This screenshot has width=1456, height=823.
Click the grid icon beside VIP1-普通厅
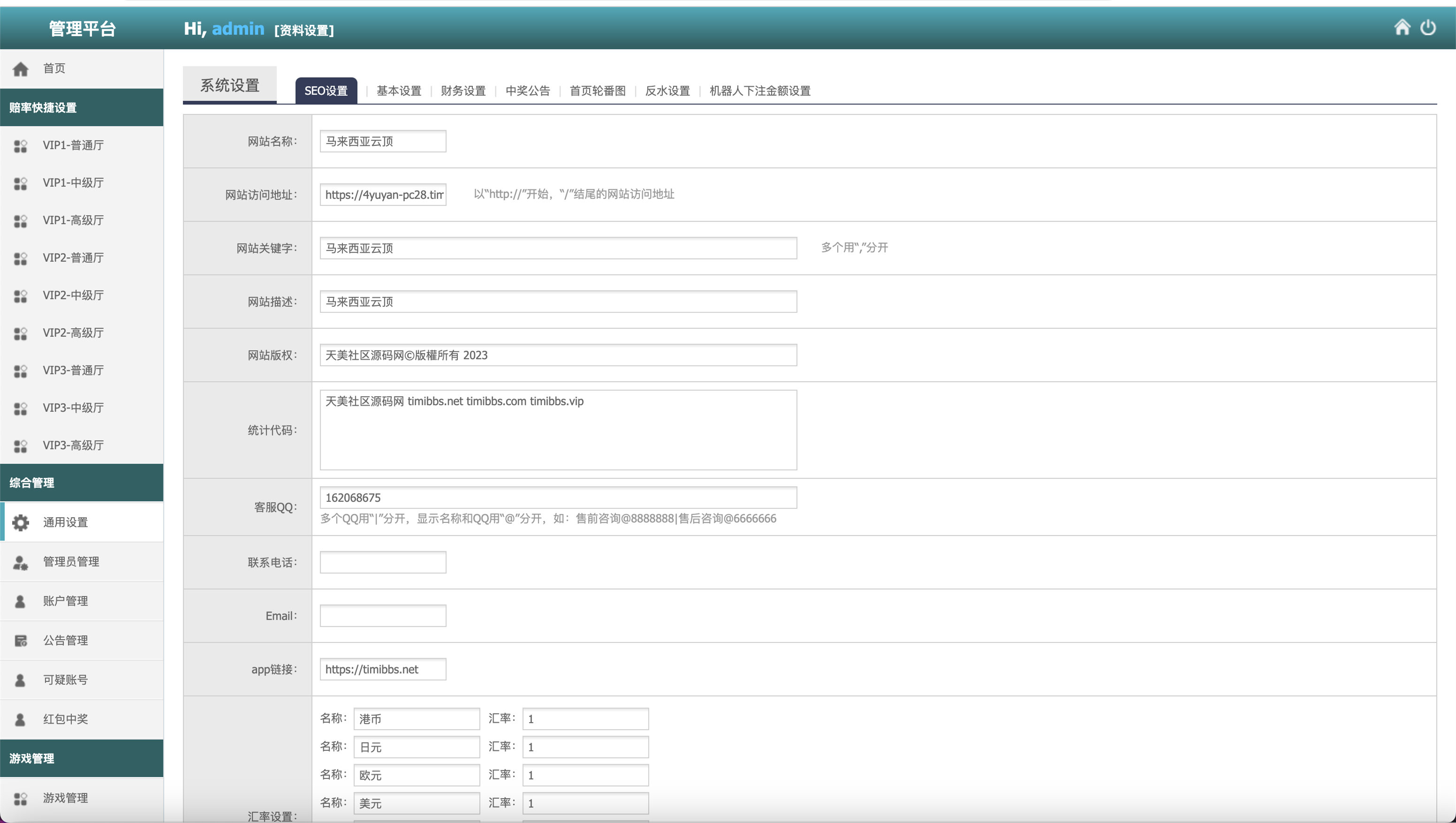click(20, 146)
